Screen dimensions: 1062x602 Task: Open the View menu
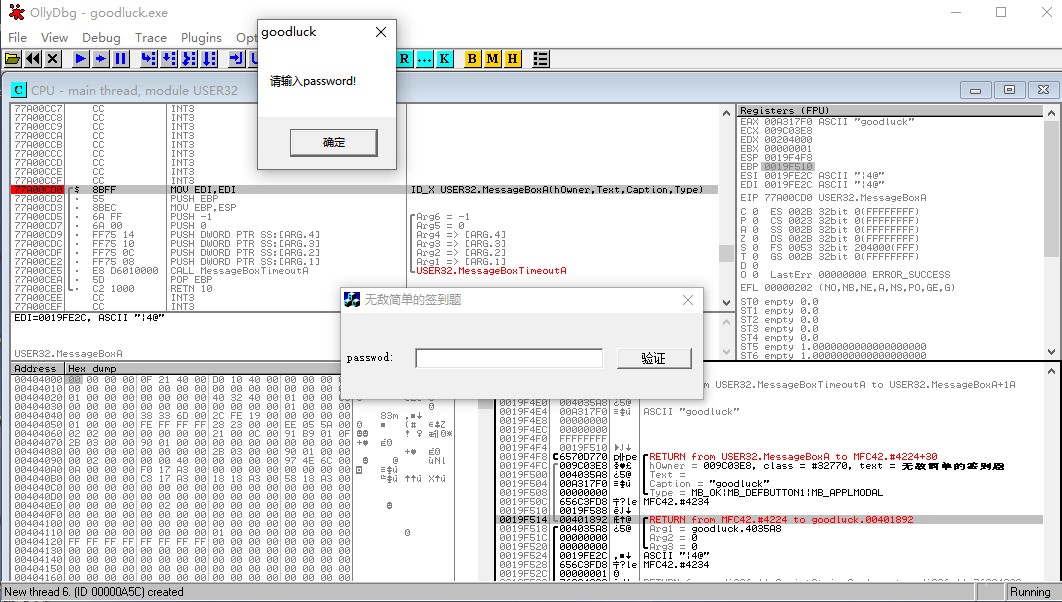pyautogui.click(x=54, y=37)
